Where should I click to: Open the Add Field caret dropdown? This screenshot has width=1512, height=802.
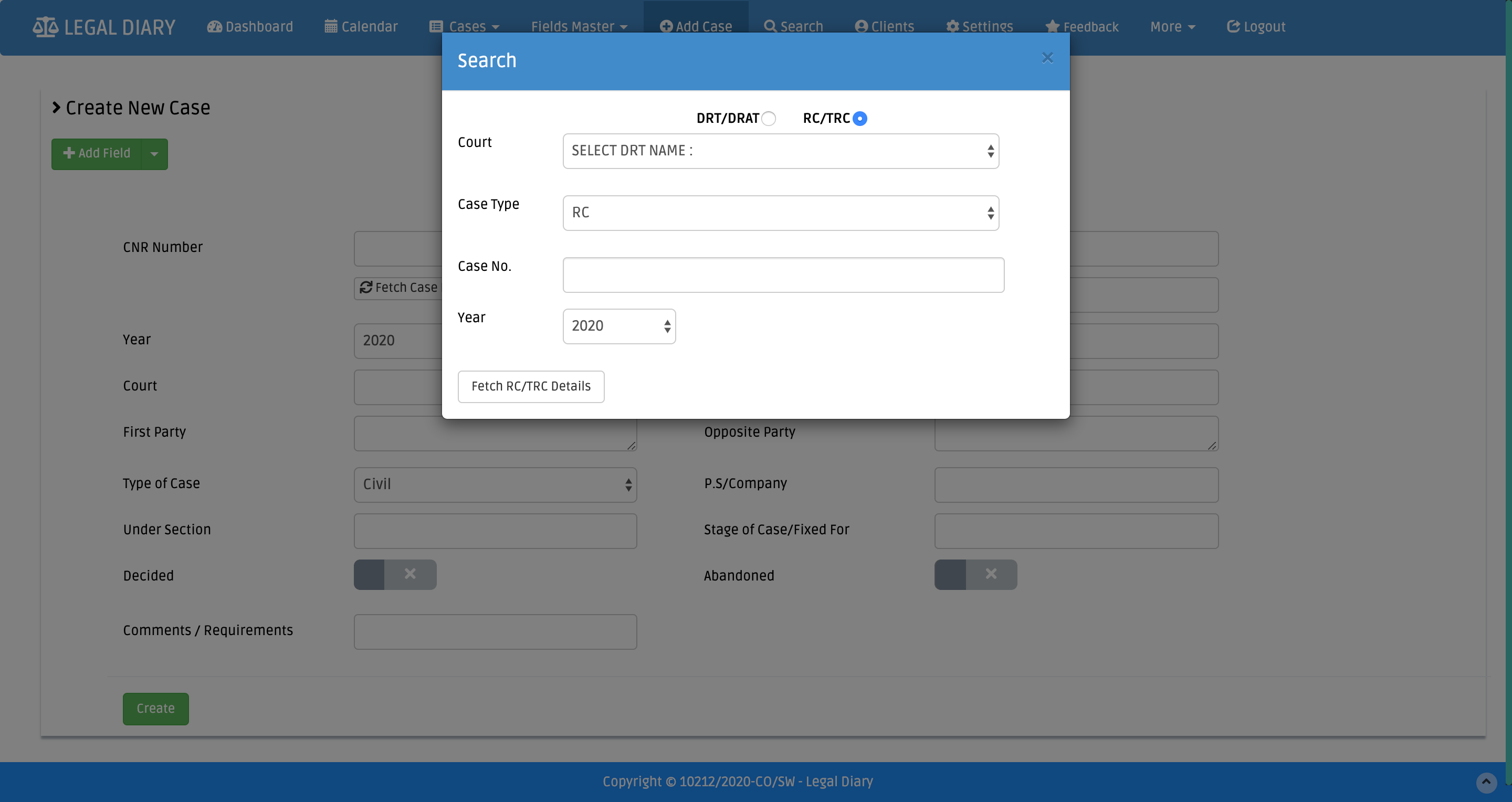click(x=154, y=154)
